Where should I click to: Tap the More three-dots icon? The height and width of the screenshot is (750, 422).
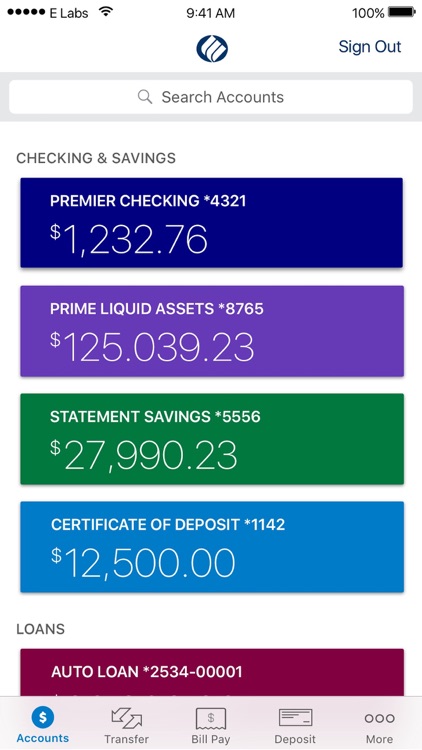click(379, 718)
